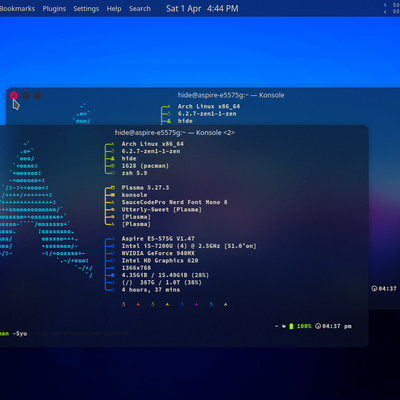Click the network speed indicator in top panel
The height and width of the screenshot is (400, 400).
click(392, 8)
